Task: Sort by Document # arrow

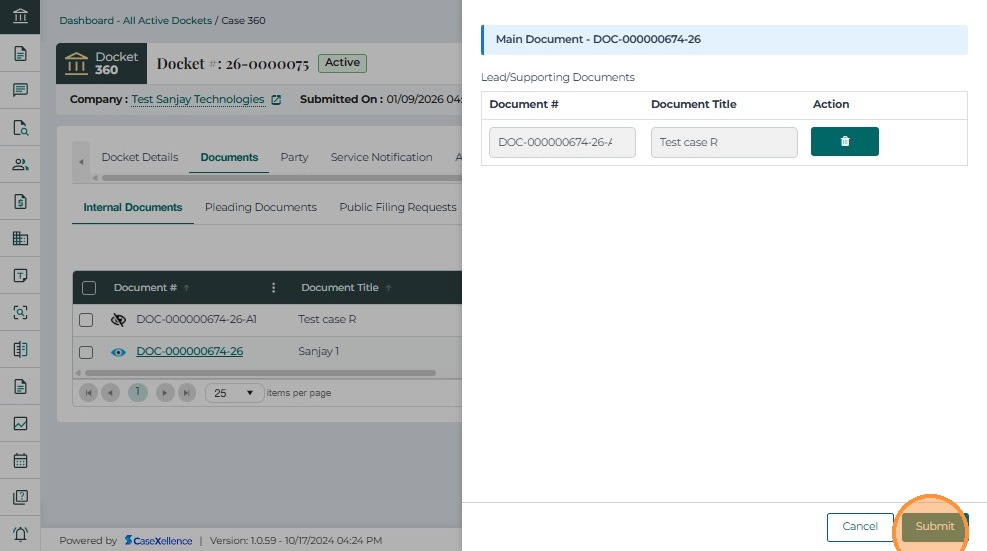Action: coord(186,288)
